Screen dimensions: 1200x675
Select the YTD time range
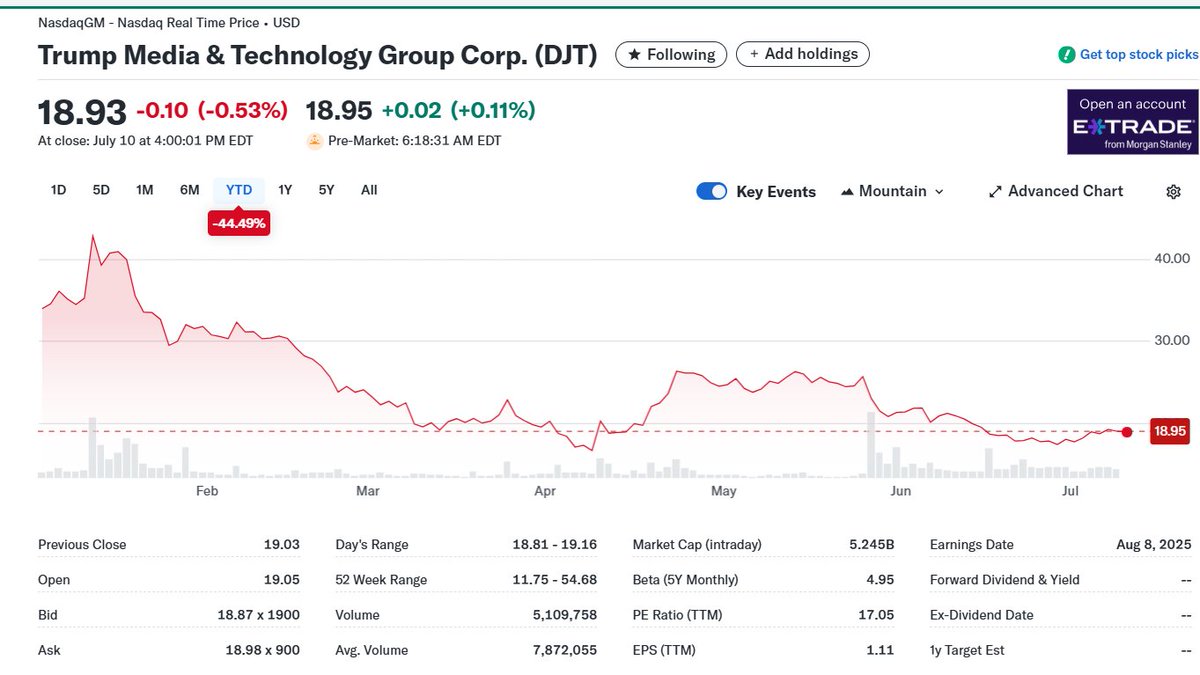[x=239, y=190]
